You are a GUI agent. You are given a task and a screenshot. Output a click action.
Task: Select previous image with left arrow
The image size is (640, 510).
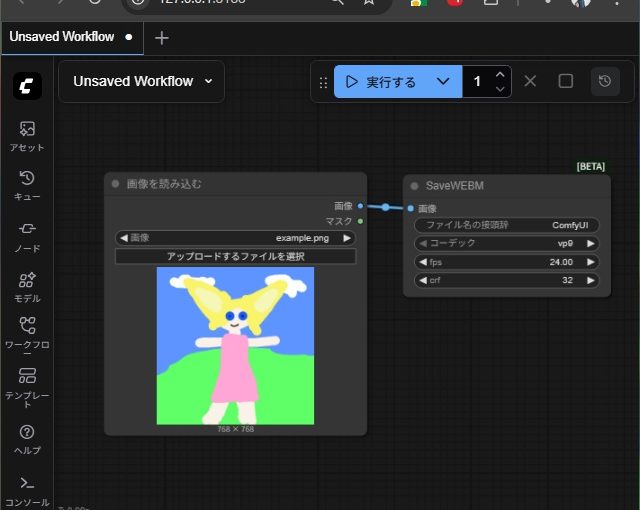124,238
